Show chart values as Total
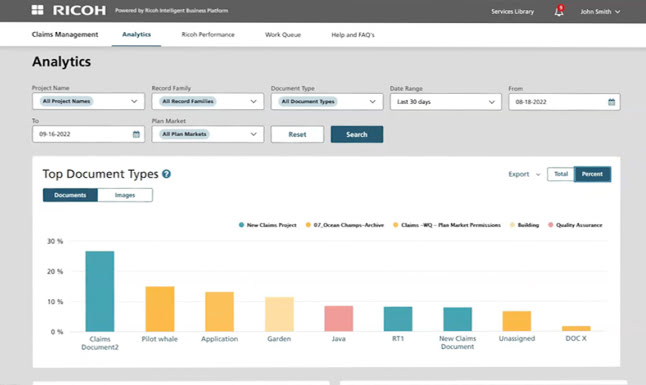The image size is (646, 385). click(x=561, y=174)
